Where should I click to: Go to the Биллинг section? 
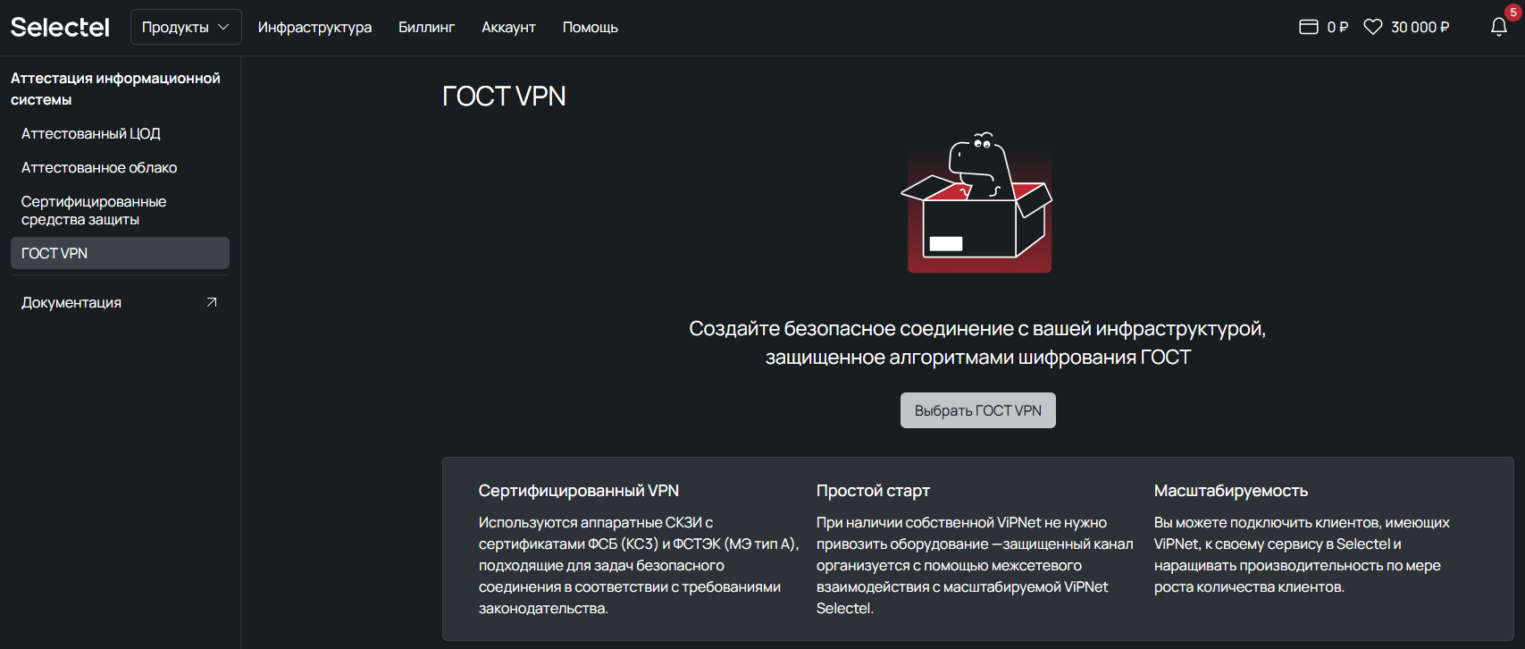pyautogui.click(x=426, y=27)
